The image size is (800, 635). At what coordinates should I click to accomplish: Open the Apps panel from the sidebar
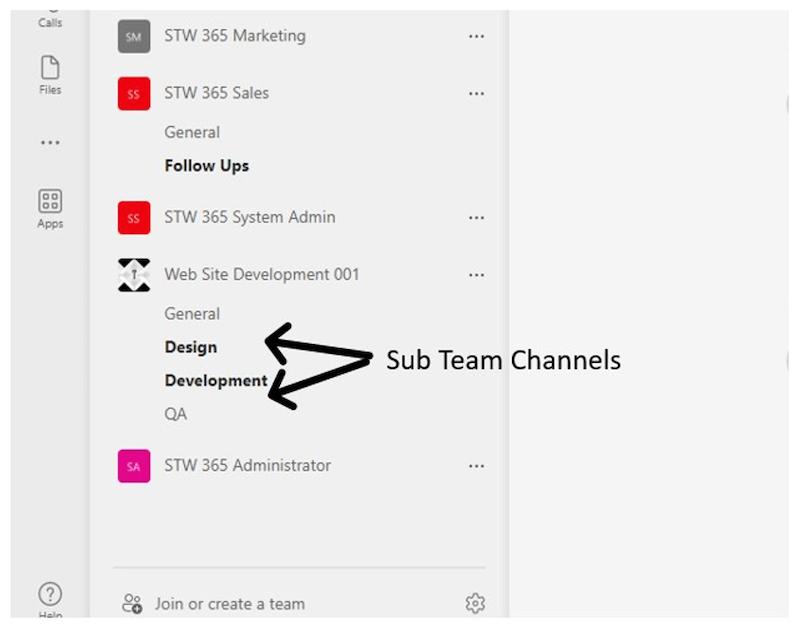(x=50, y=206)
